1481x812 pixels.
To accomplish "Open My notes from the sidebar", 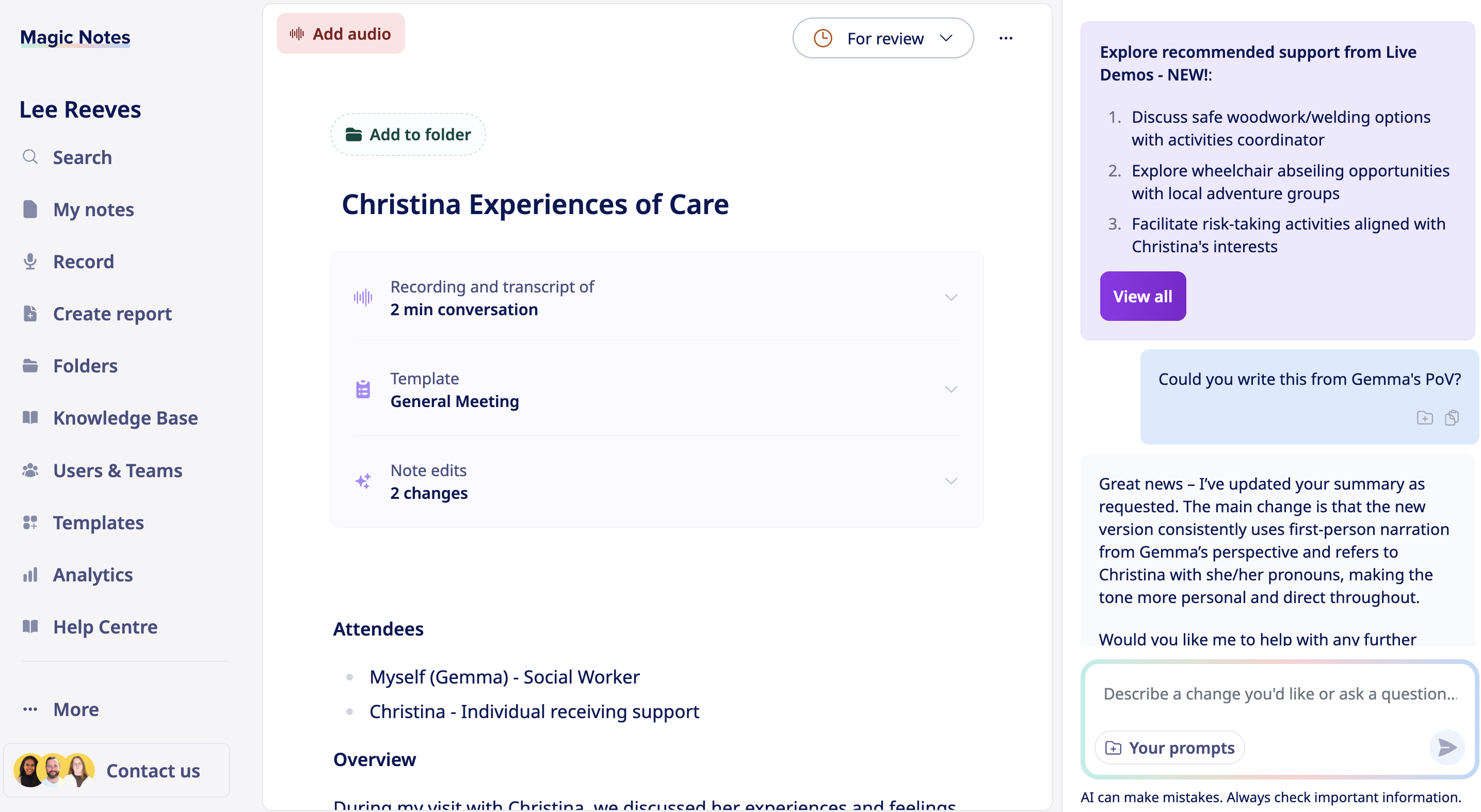I will tap(93, 210).
